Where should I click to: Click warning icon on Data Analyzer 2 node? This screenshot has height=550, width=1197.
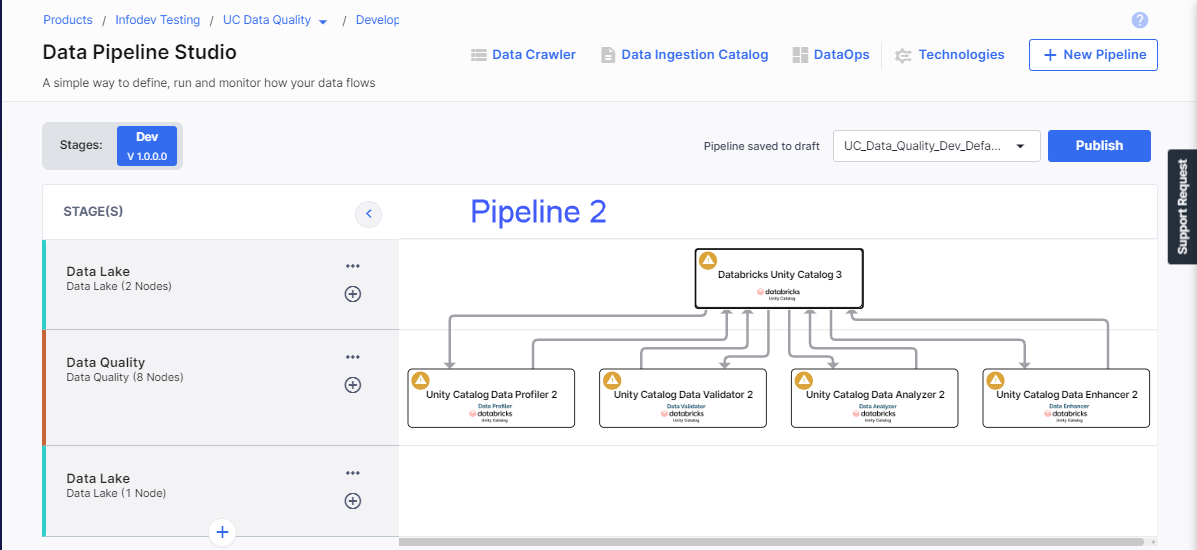(x=803, y=380)
